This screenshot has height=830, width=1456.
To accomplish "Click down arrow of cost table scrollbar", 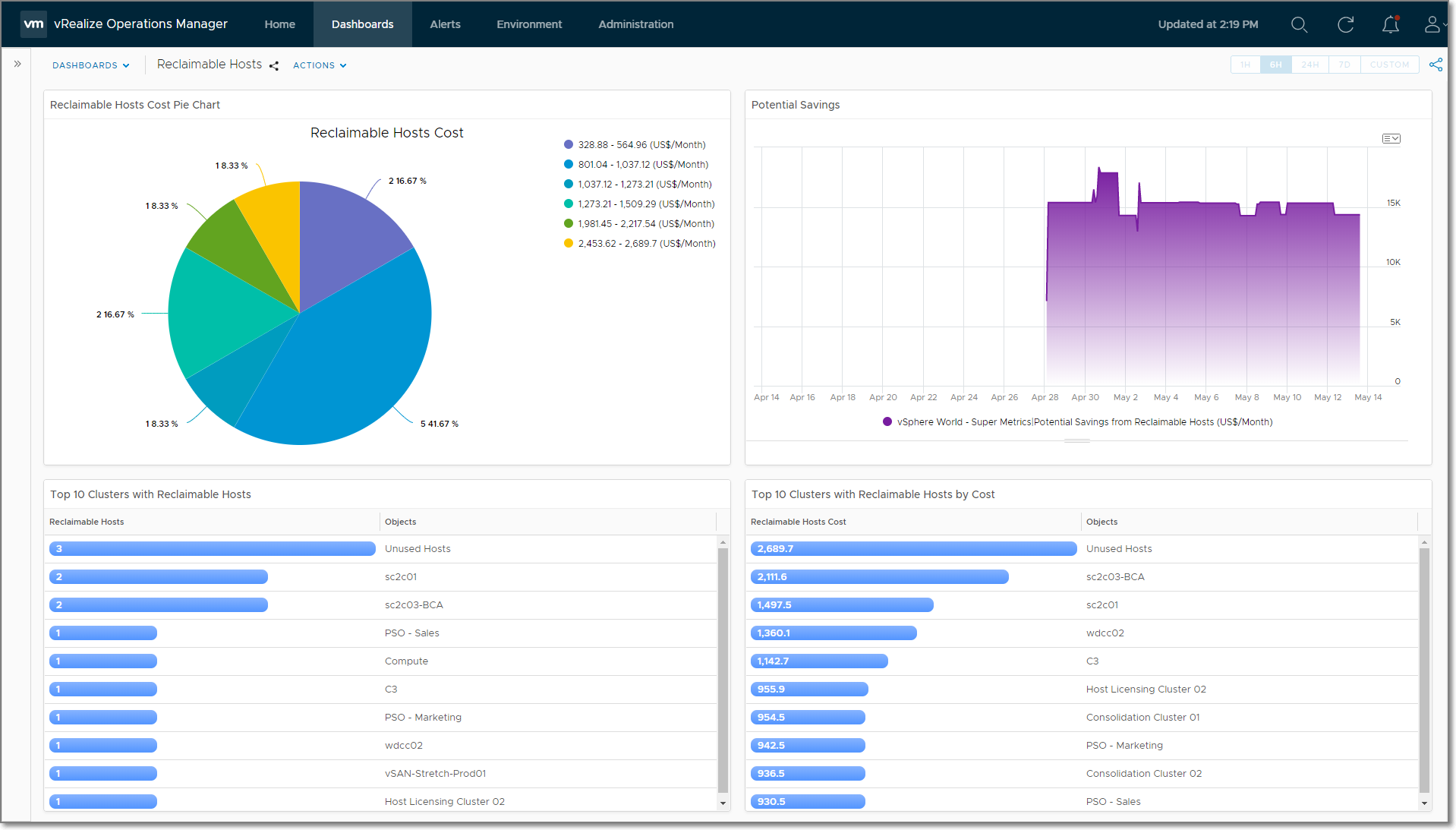I will click(x=1424, y=803).
